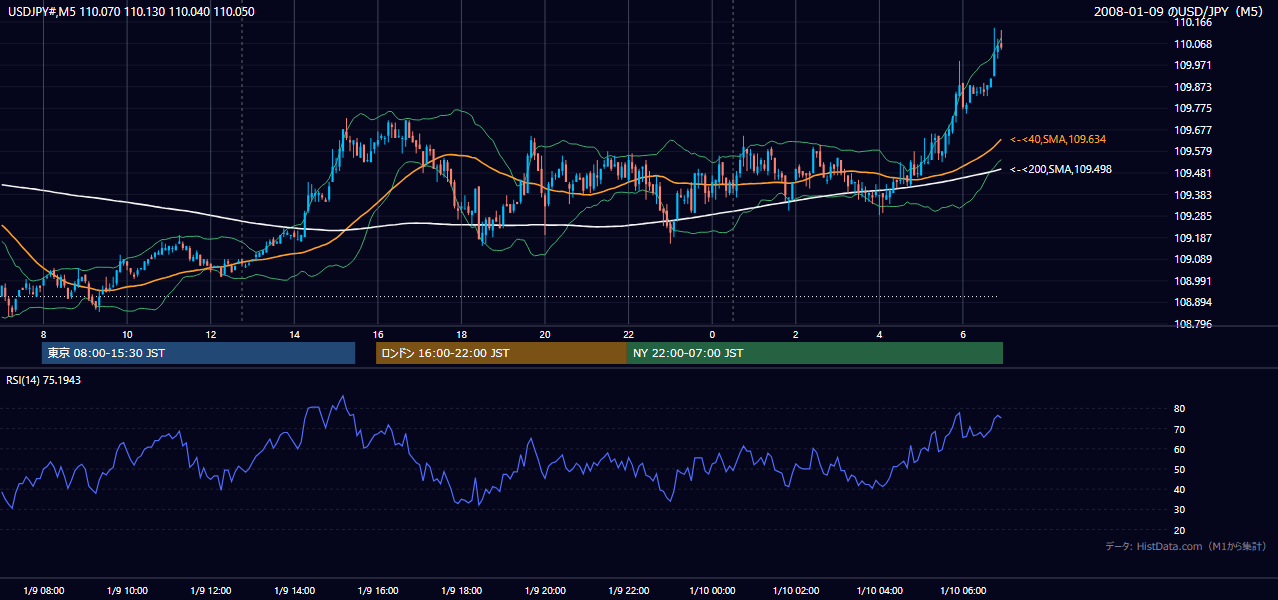This screenshot has width=1278, height=600.
Task: Click the RSI 80 level label
Action: (x=1180, y=409)
